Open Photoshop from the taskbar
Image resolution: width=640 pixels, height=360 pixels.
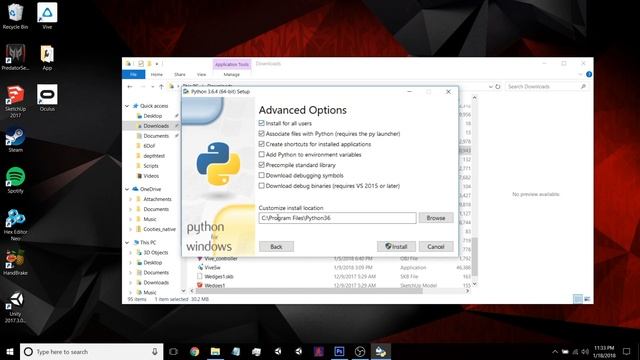pyautogui.click(x=339, y=351)
